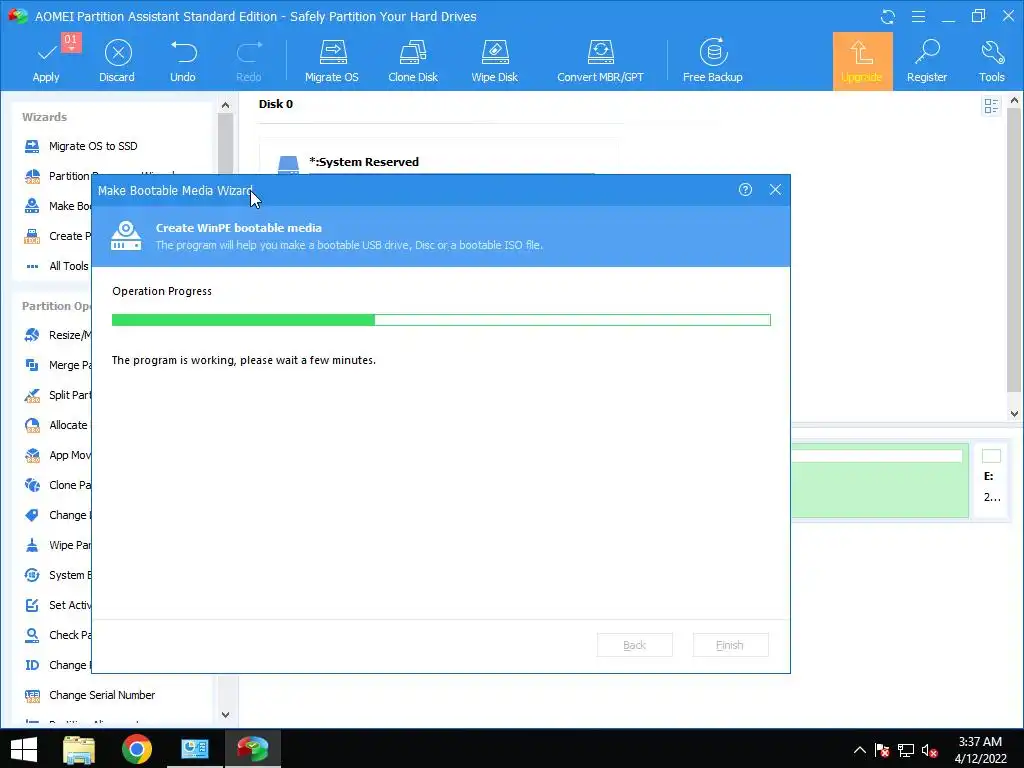
Task: Click the muted volume tray icon
Action: tap(929, 750)
